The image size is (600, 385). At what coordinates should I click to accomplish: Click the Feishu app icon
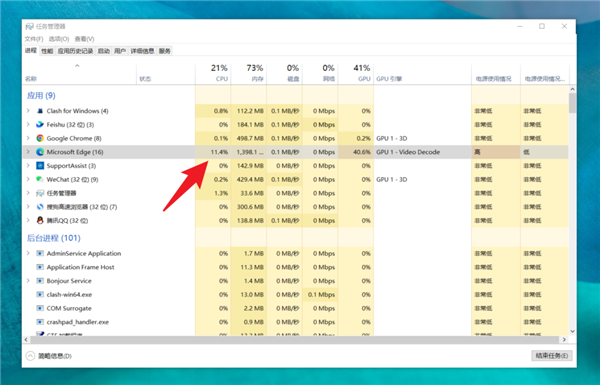40,125
